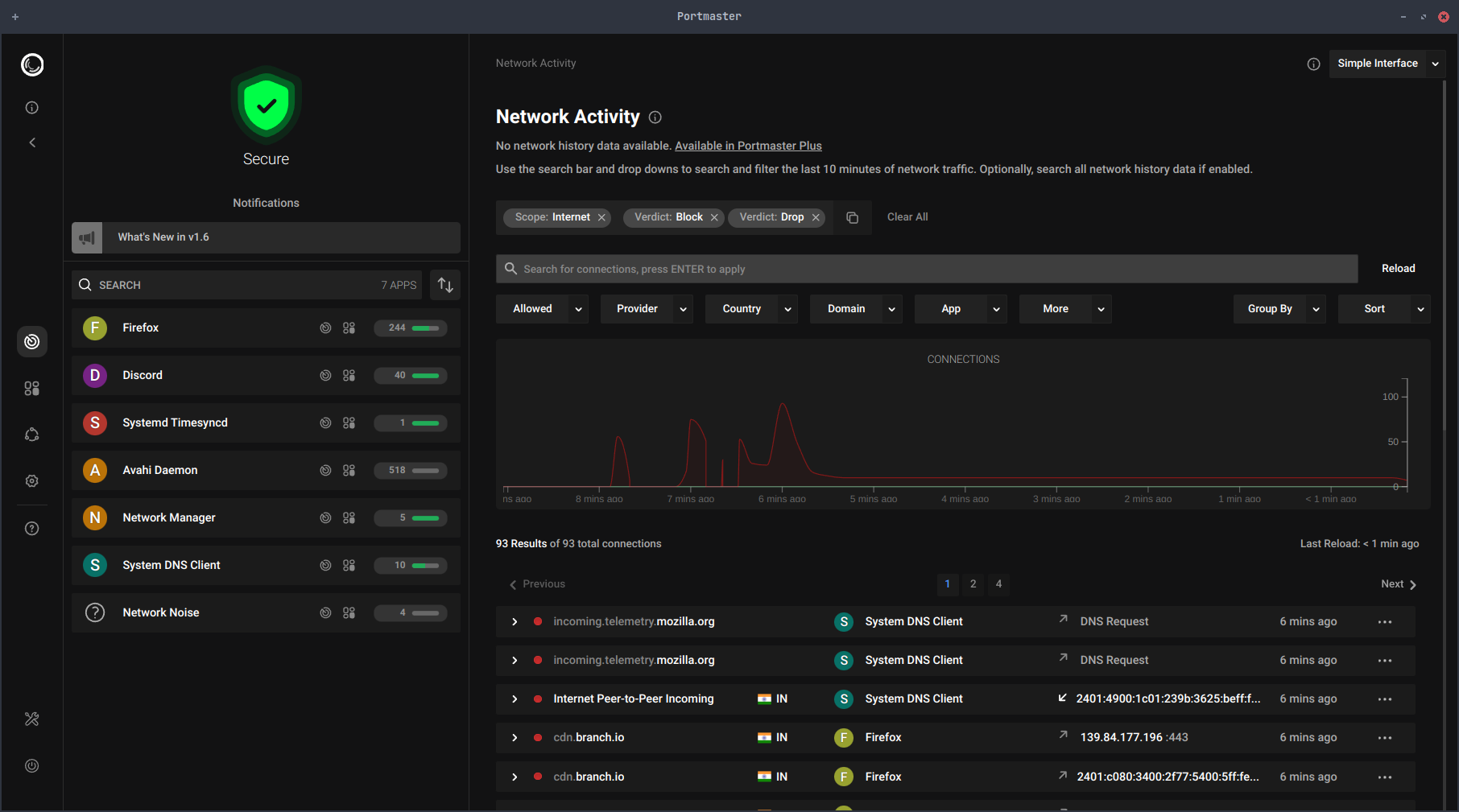The image size is (1459, 812).
Task: View Firefox connections via its radar icon
Action: coord(324,328)
